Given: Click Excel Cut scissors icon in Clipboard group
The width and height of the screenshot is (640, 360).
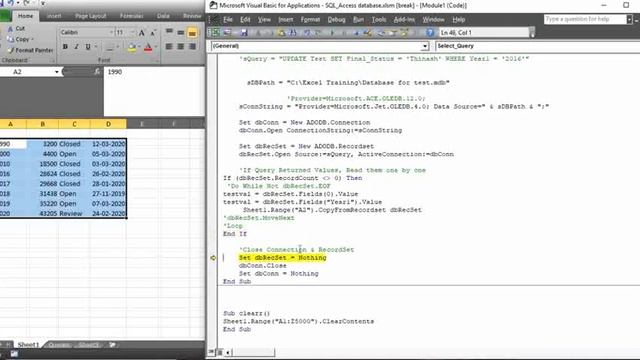Looking at the screenshot, I should [11, 29].
